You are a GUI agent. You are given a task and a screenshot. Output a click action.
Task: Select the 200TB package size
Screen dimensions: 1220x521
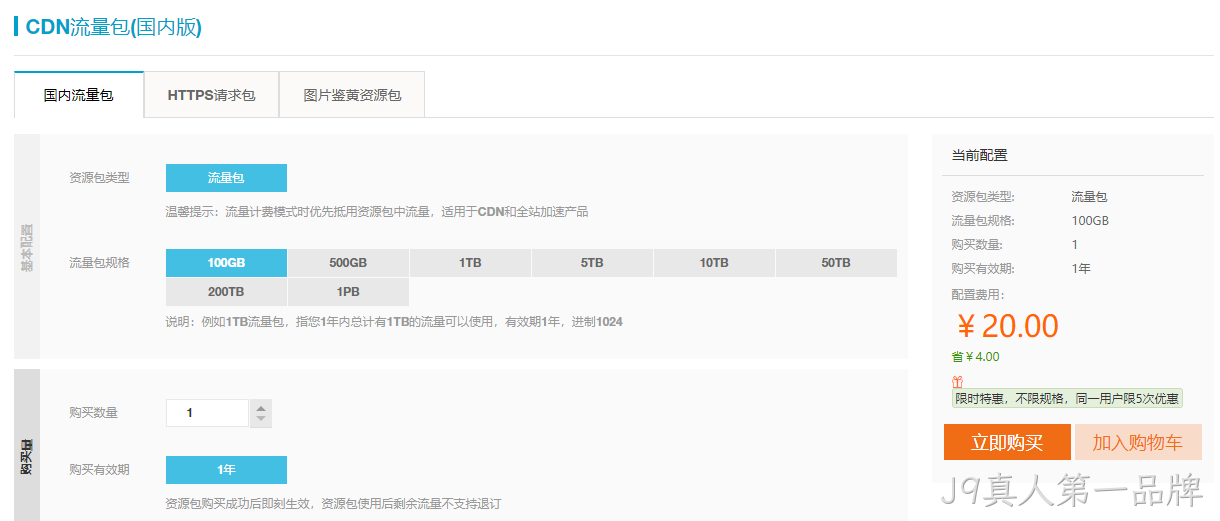coord(226,292)
